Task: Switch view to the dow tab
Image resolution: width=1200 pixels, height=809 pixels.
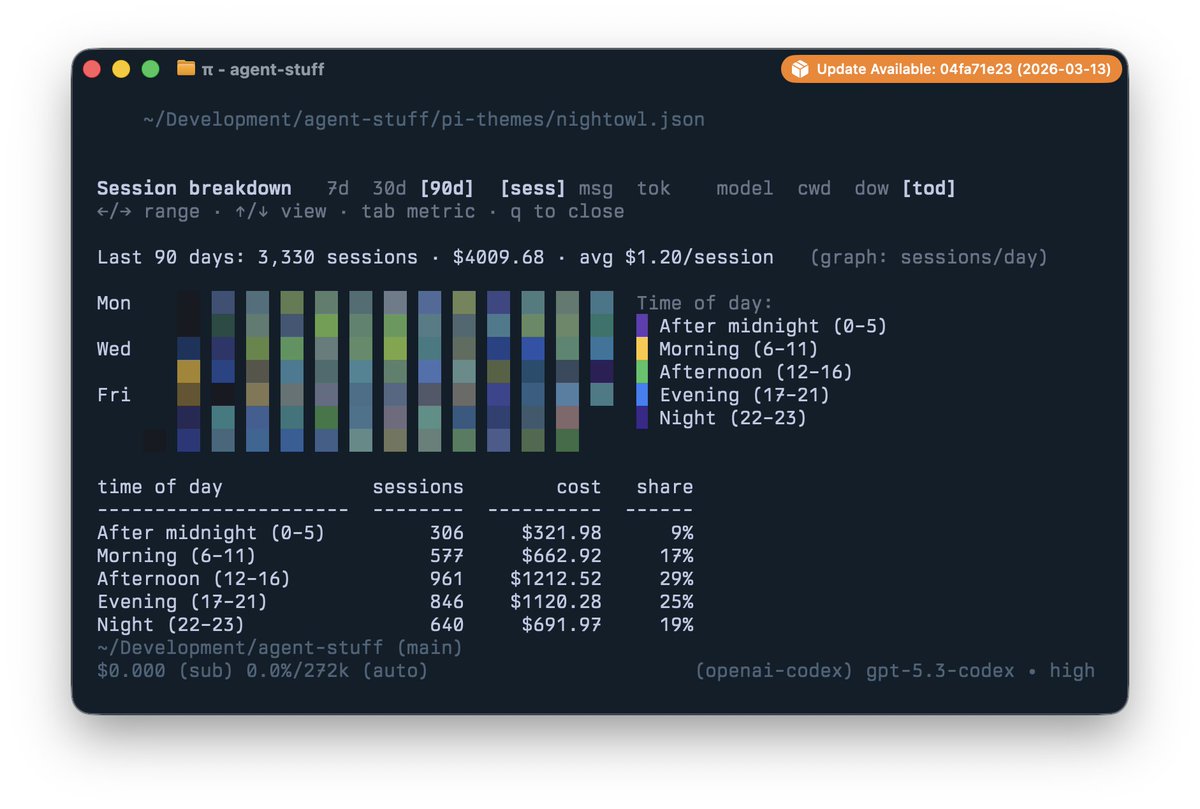Action: [x=872, y=188]
